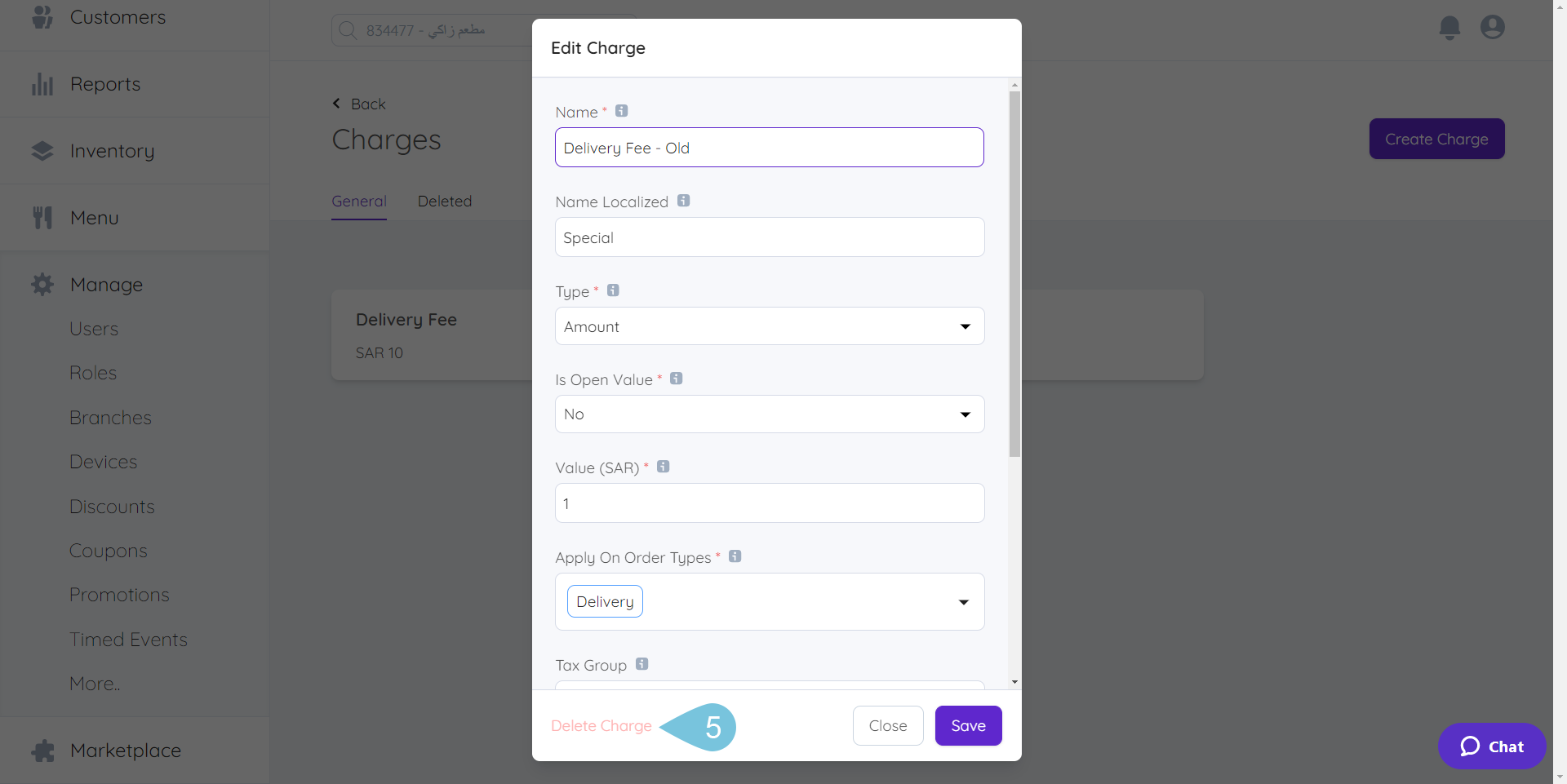The image size is (1567, 784).
Task: Open the Is Open Value dropdown
Action: click(x=770, y=414)
